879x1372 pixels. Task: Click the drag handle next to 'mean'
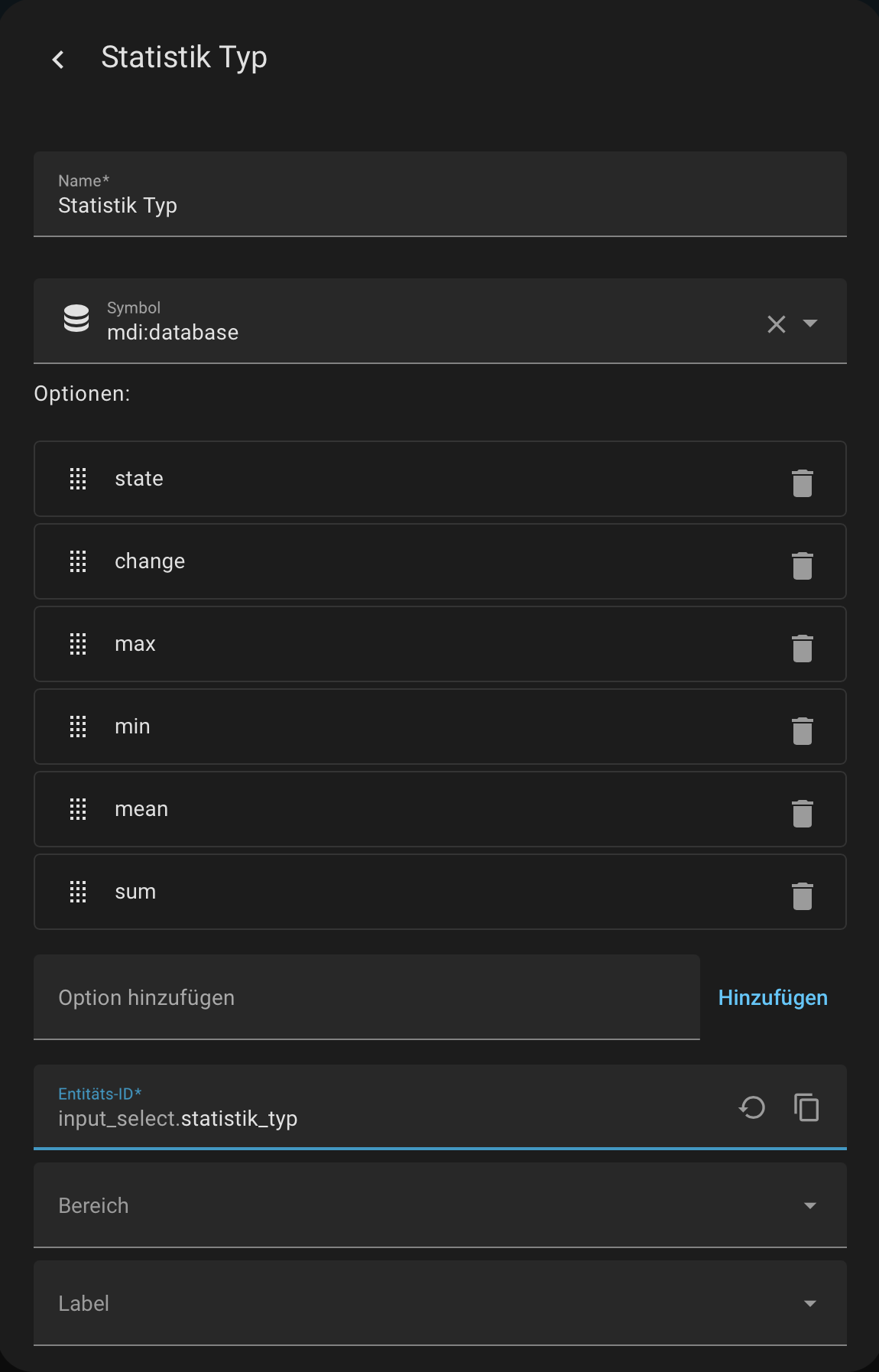[x=78, y=809]
